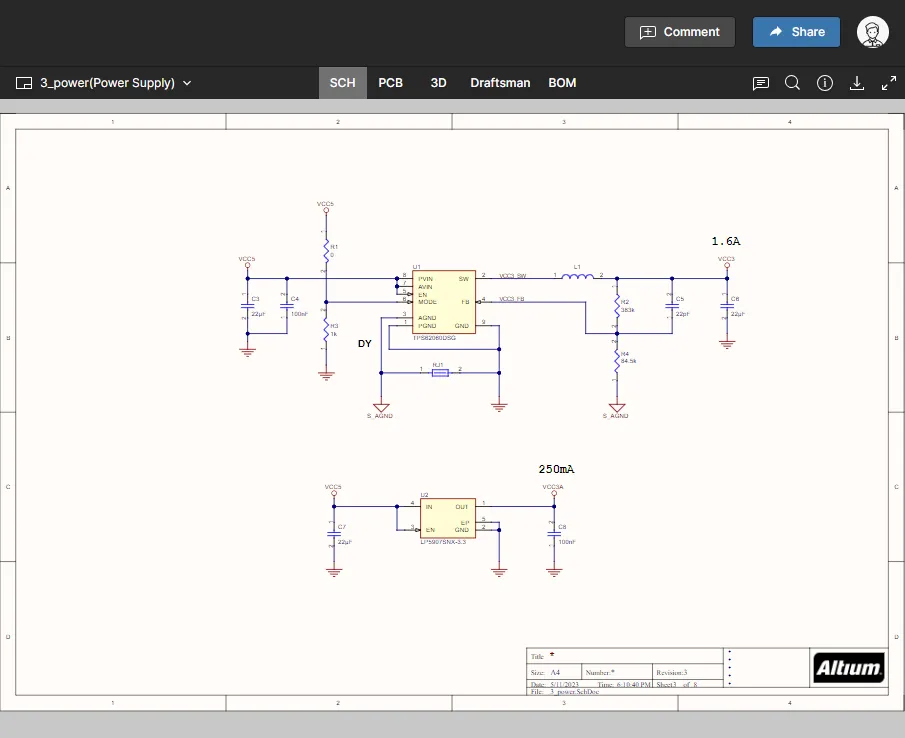Select the RJ1 jumper component

pyautogui.click(x=440, y=373)
